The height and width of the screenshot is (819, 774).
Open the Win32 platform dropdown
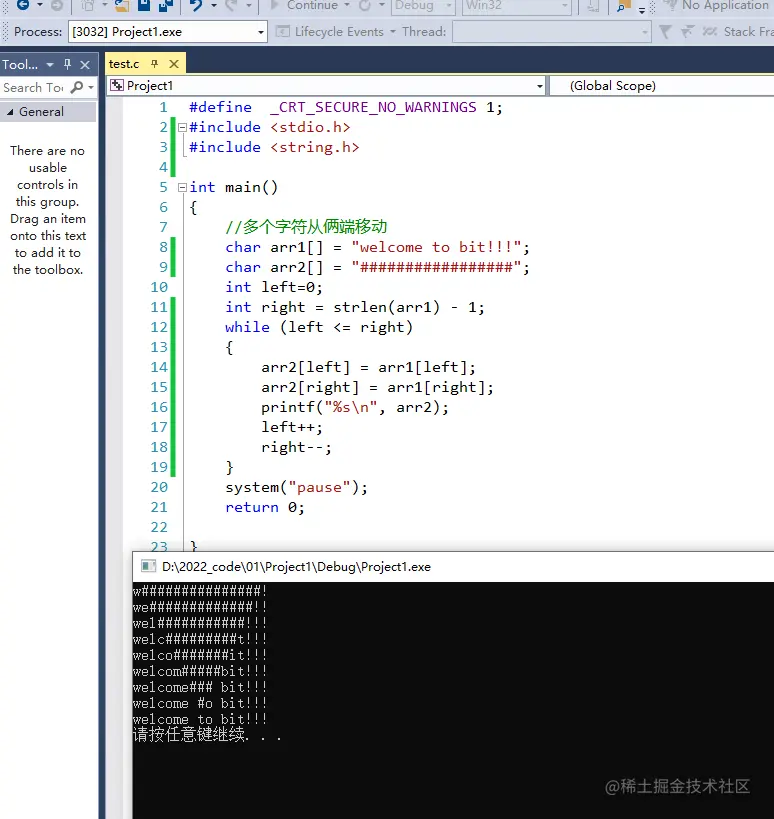[x=565, y=5]
